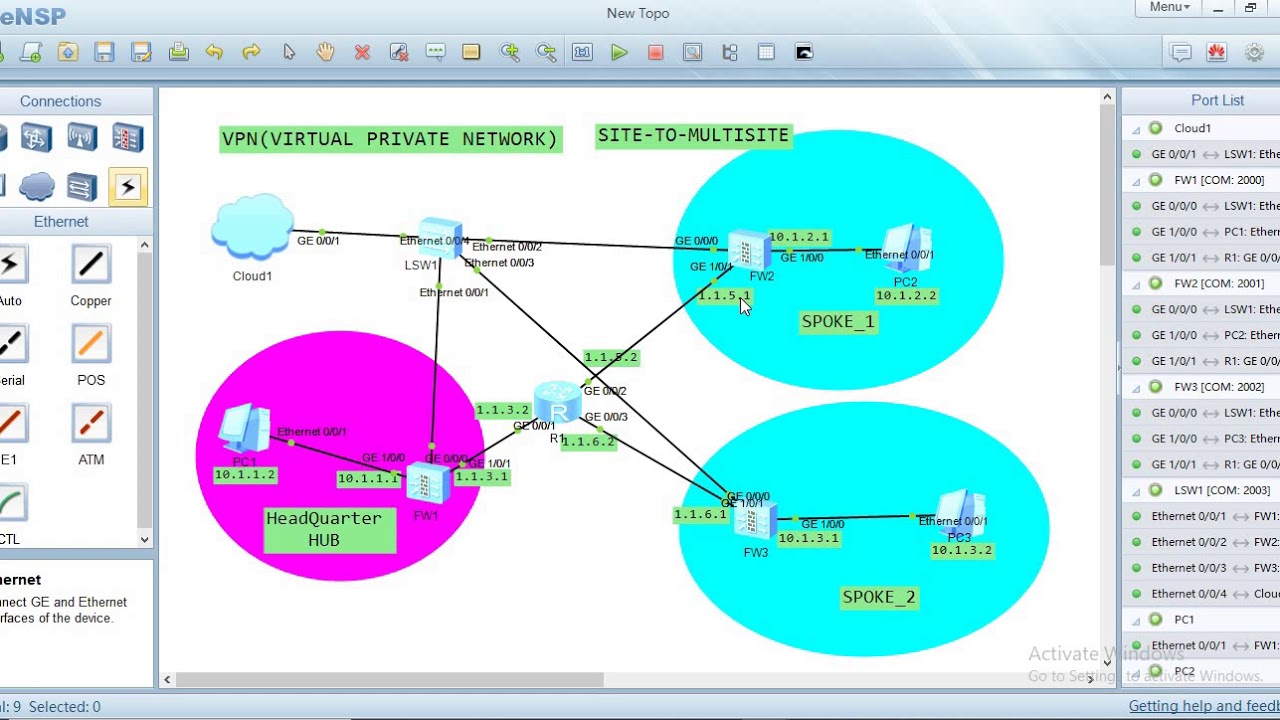Click the Save As icon with pencil

(141, 52)
